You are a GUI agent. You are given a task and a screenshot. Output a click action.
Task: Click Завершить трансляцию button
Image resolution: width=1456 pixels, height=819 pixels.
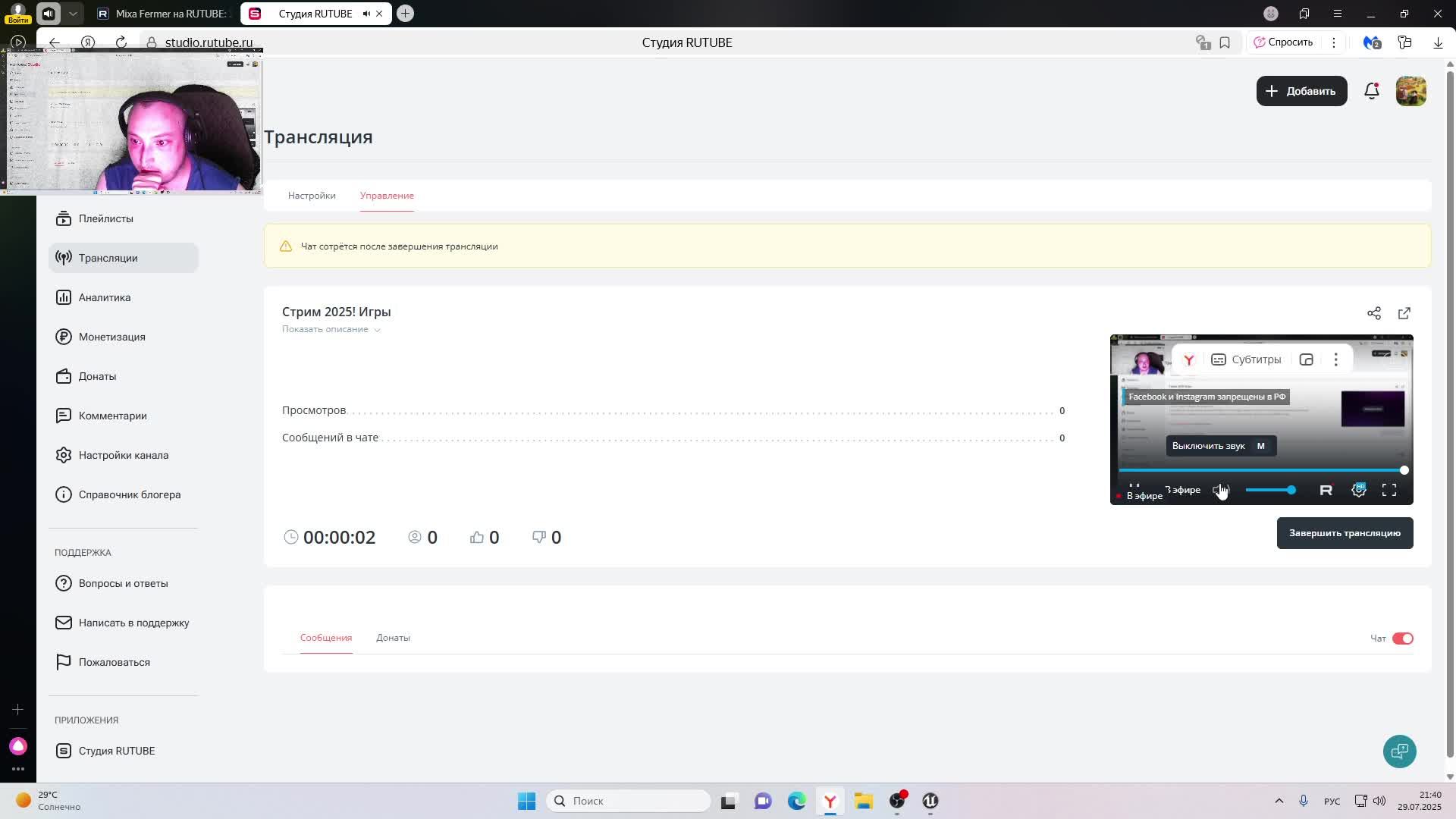tap(1344, 533)
